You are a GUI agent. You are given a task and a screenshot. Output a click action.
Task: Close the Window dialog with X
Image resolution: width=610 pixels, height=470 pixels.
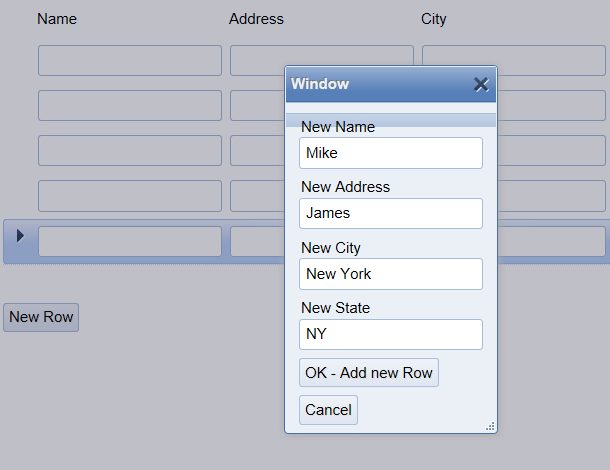click(x=481, y=84)
